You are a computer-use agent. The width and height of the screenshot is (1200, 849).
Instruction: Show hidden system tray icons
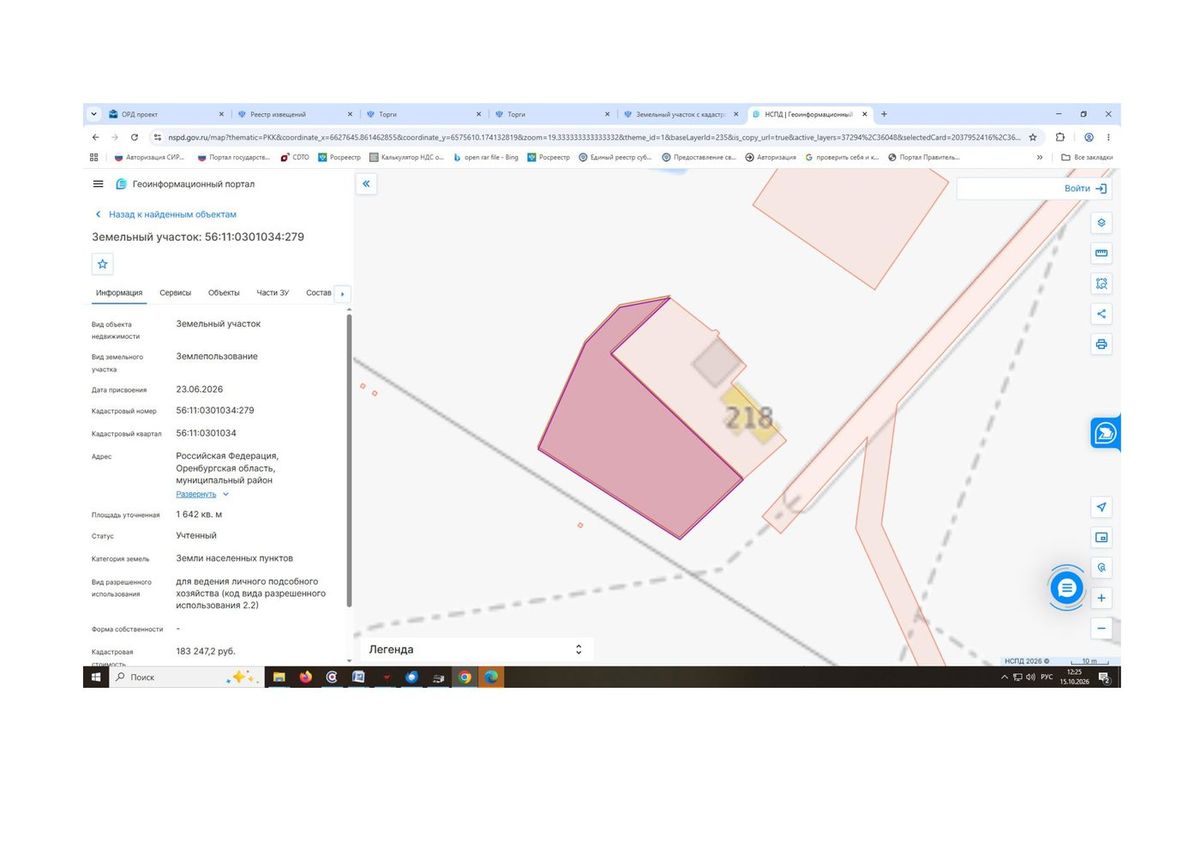[1004, 678]
